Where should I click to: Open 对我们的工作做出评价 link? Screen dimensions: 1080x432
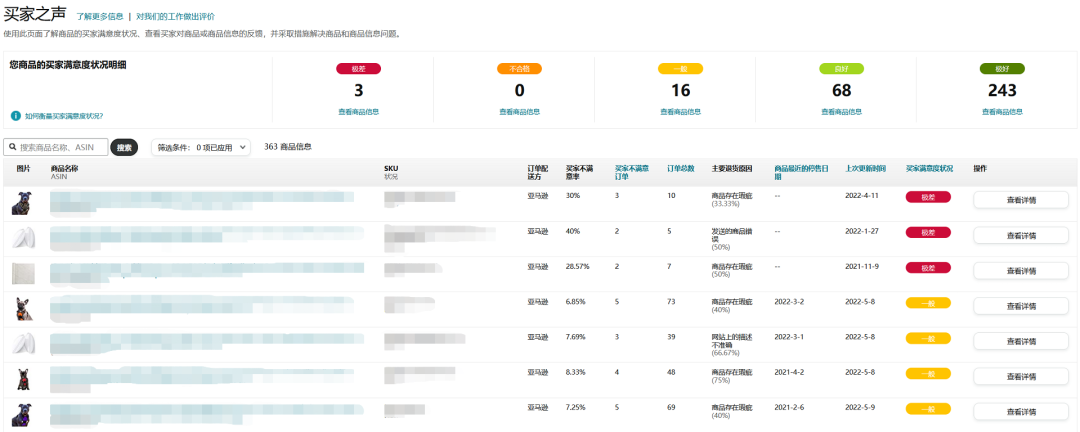pyautogui.click(x=175, y=17)
